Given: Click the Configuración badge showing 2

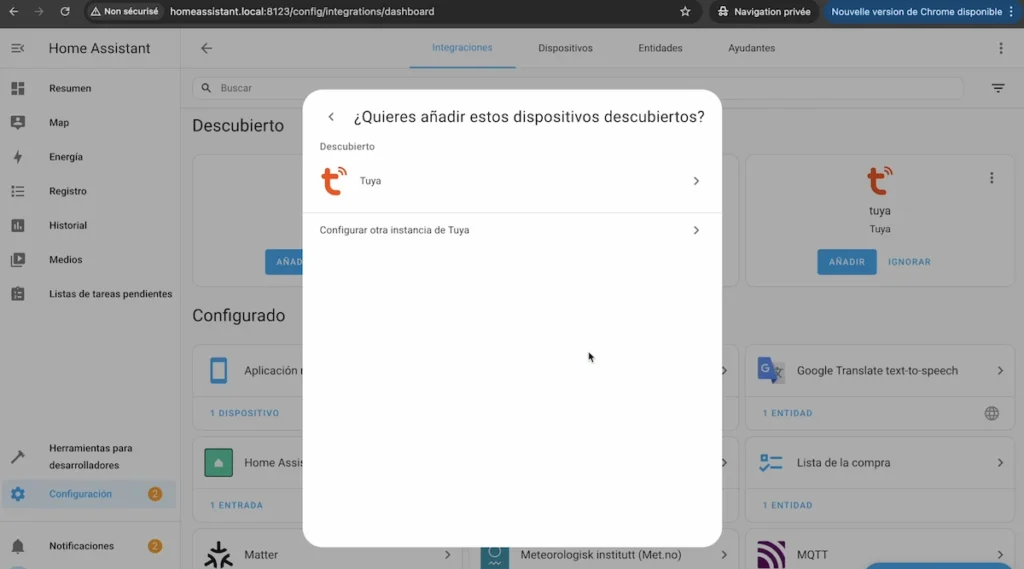Looking at the screenshot, I should coord(155,494).
